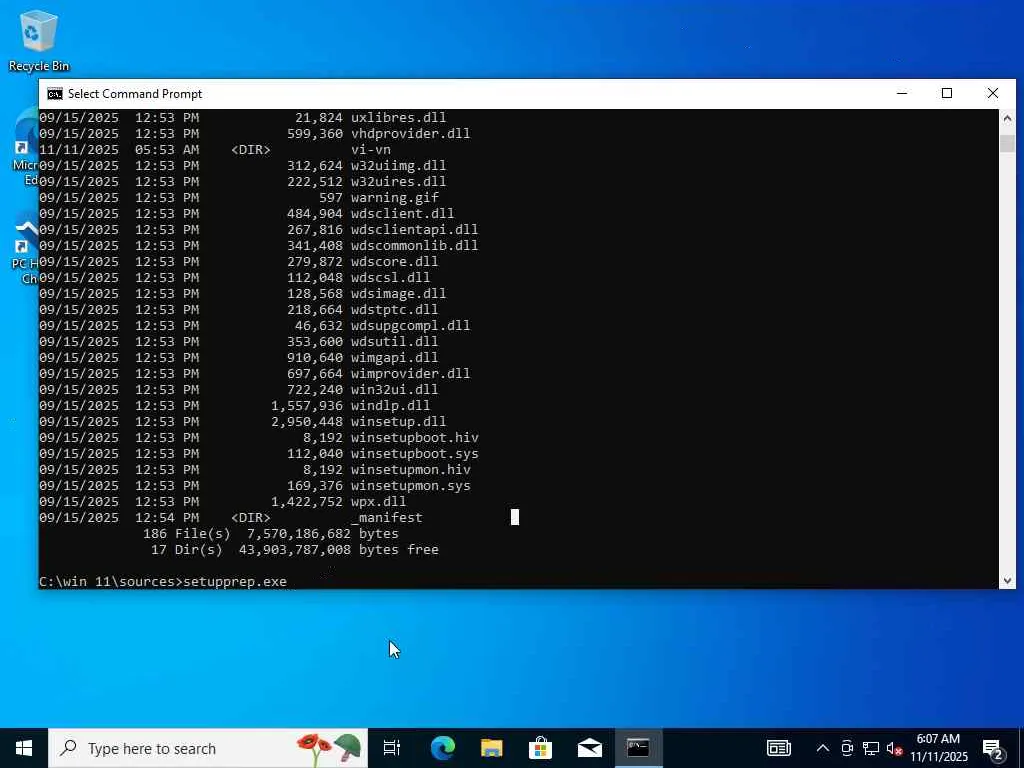The height and width of the screenshot is (768, 1024).
Task: Click the taskbar search box
Action: (208, 748)
